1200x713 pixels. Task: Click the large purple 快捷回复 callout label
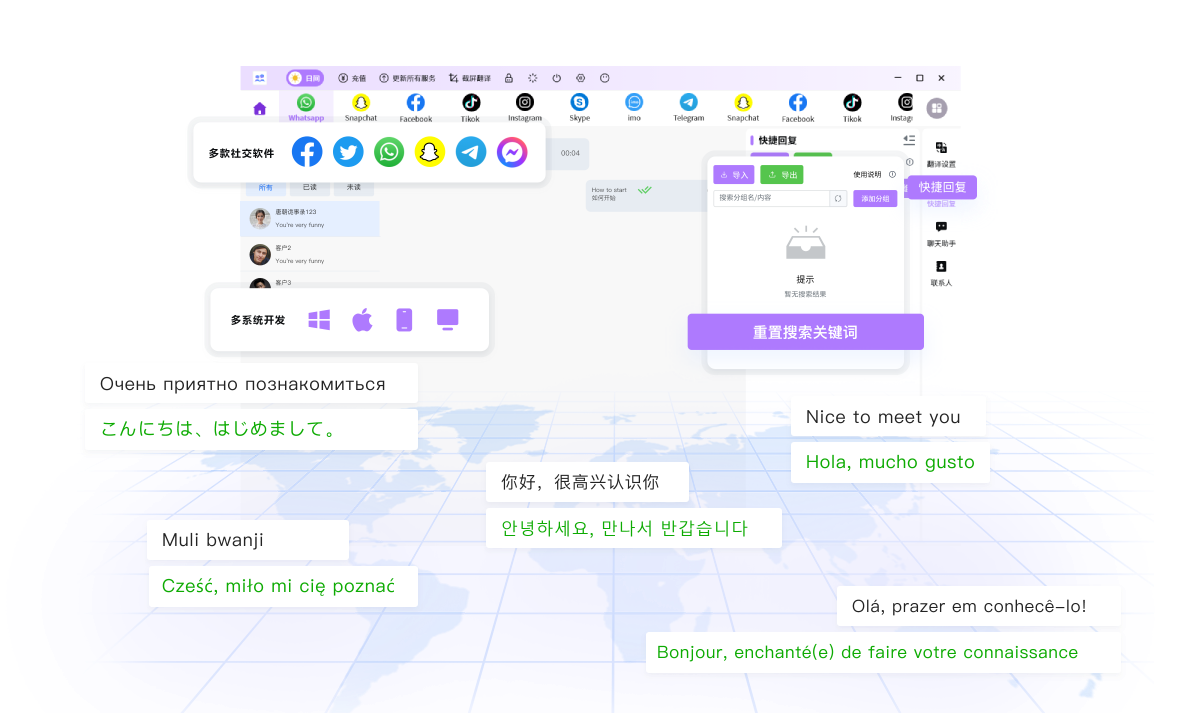[x=942, y=187]
